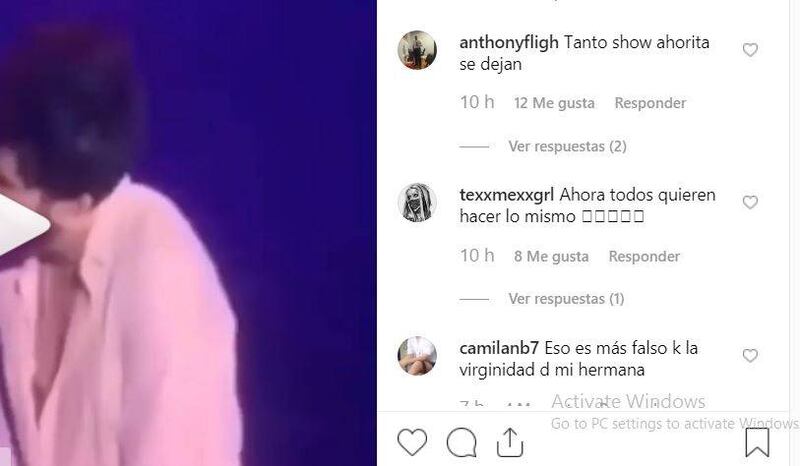Like the post with the heart icon
This screenshot has width=800, height=466.
tap(412, 442)
